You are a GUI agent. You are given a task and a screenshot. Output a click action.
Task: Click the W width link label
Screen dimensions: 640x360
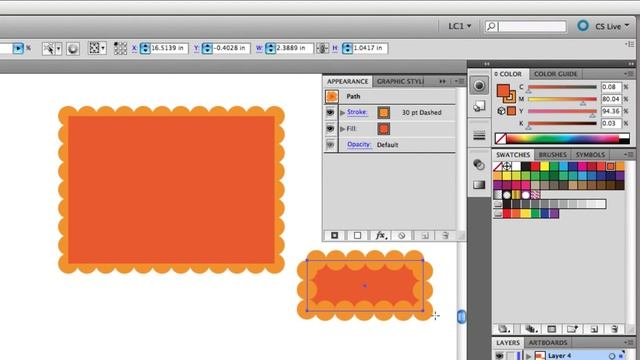(x=259, y=48)
